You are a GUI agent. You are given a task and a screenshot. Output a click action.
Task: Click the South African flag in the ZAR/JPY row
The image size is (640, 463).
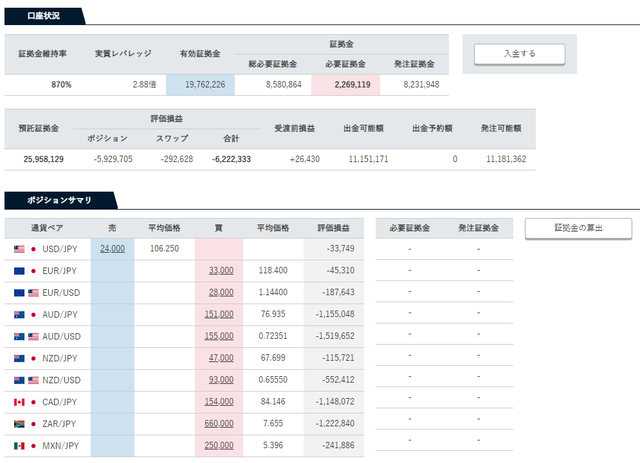19,424
